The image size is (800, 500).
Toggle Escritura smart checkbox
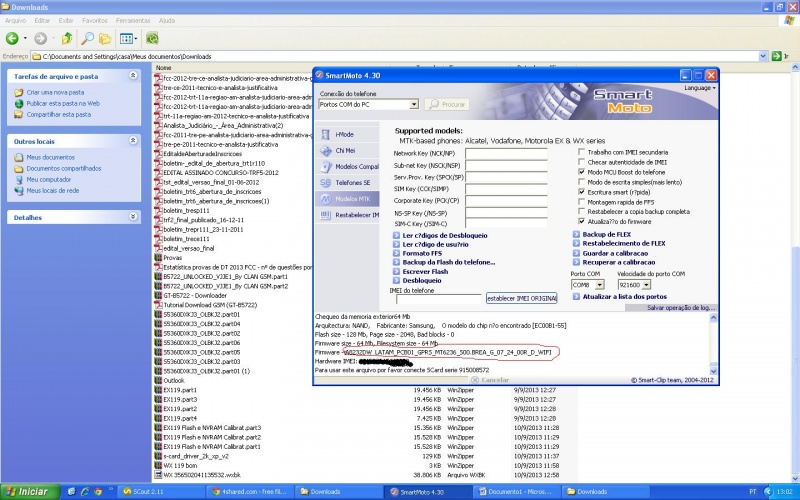(581, 192)
